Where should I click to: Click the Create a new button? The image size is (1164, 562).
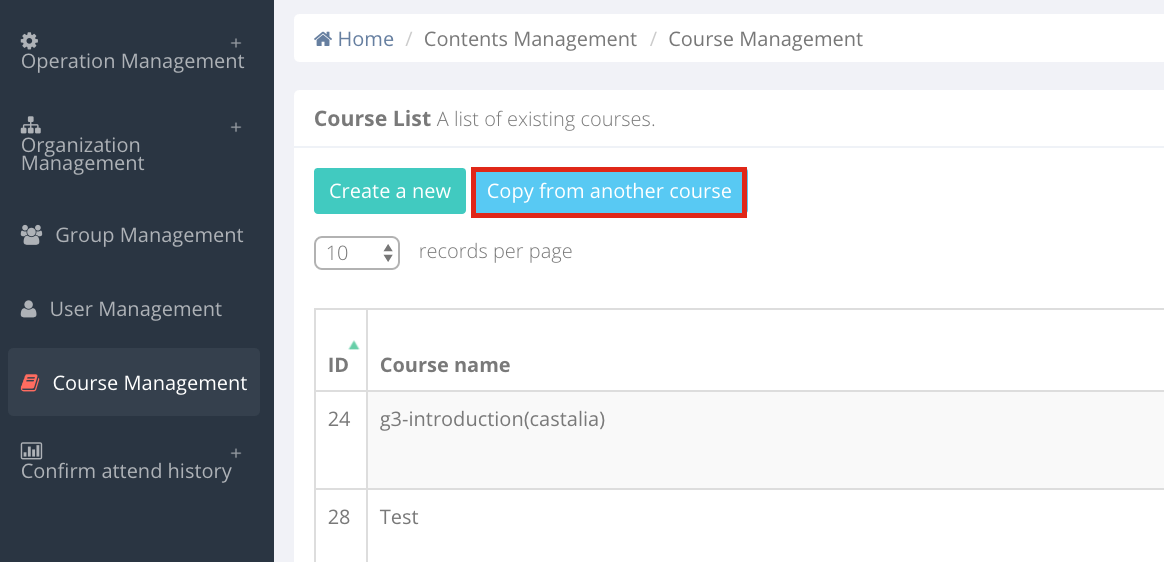coord(390,191)
